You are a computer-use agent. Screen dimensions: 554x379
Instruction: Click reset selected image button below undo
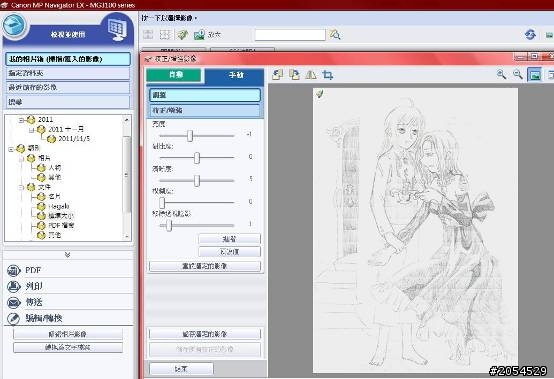205,266
